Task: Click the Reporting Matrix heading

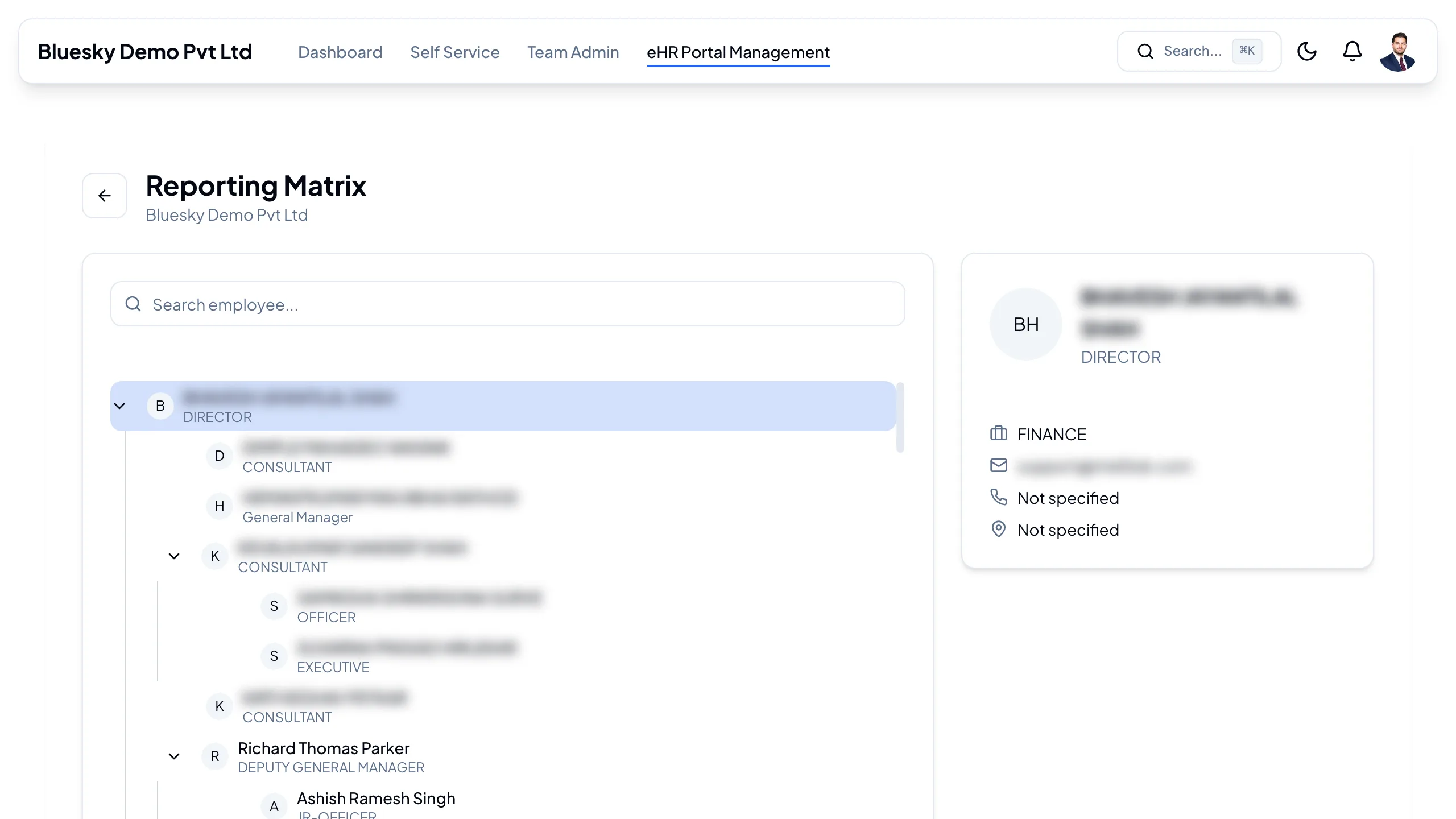Action: [x=256, y=186]
